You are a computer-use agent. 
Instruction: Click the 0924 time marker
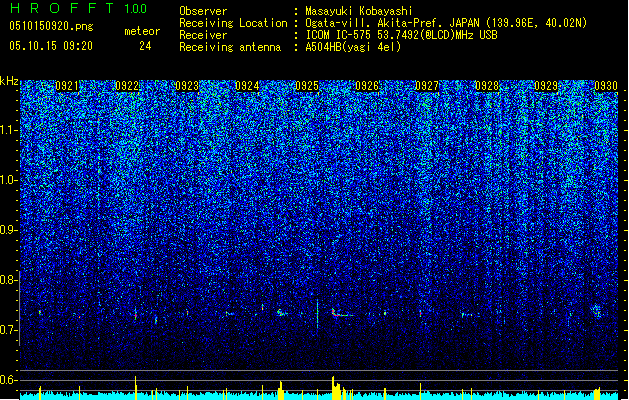click(x=247, y=86)
